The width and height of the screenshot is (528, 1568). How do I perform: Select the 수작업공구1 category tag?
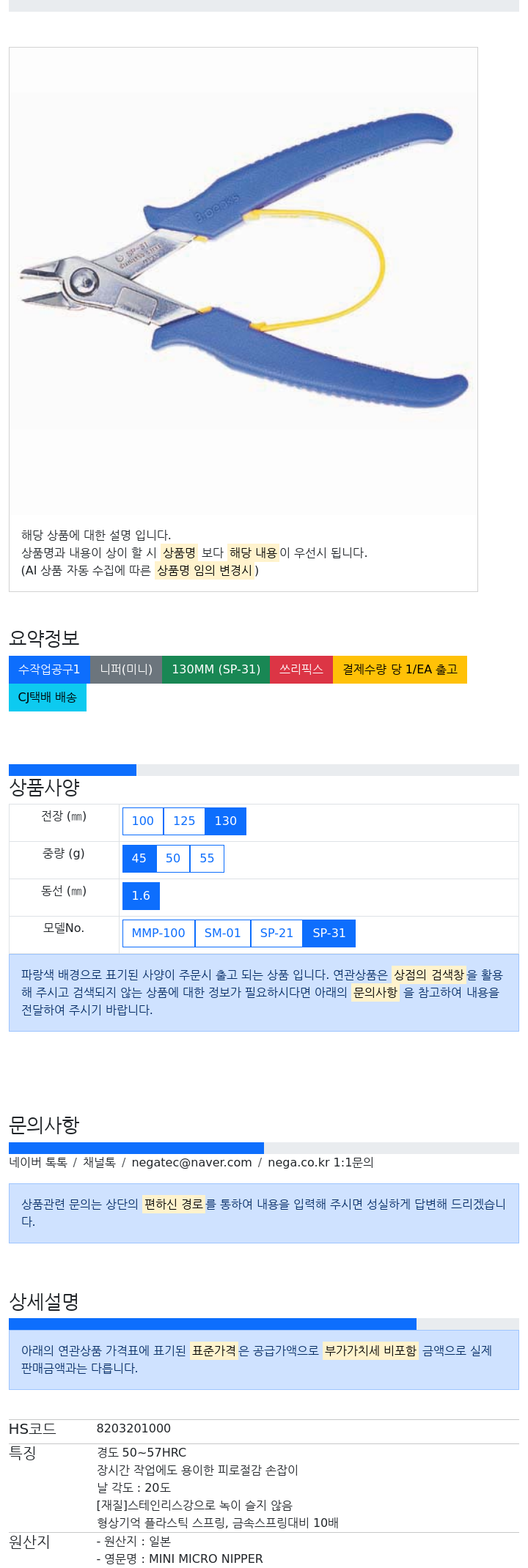49,669
